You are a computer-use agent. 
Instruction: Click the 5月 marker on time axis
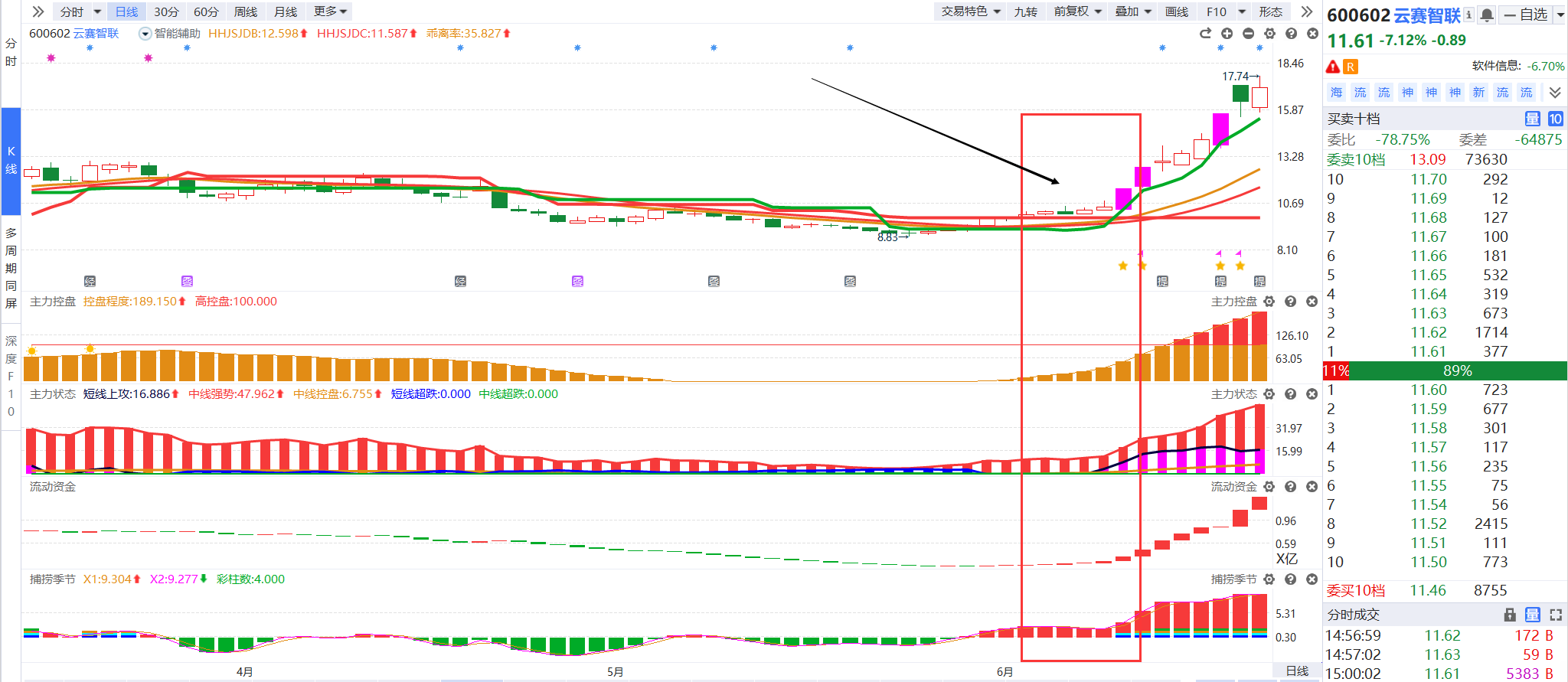[x=615, y=672]
